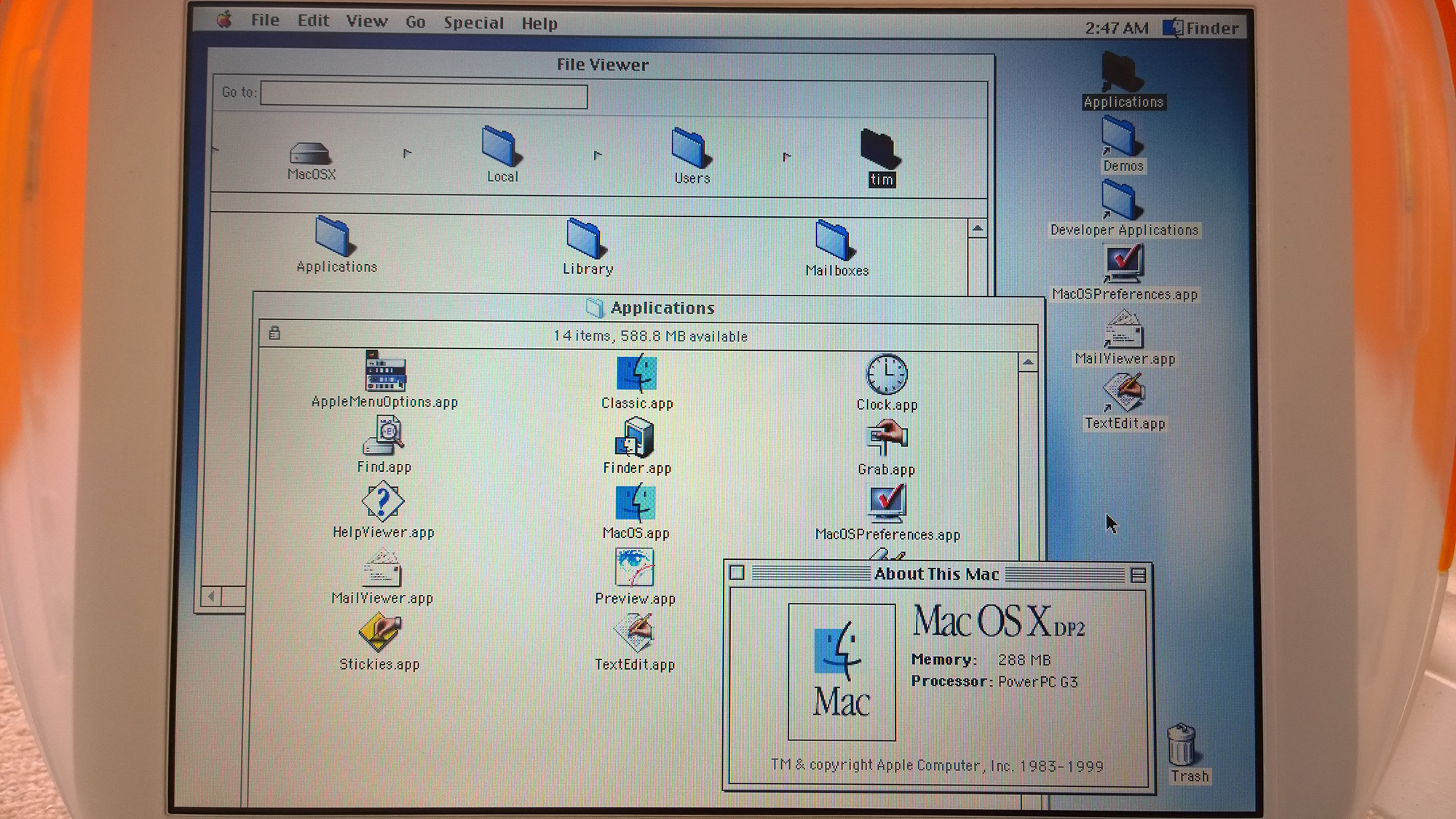1456x819 pixels.
Task: Click the 'PowerPC G3' processor value
Action: (1037, 682)
